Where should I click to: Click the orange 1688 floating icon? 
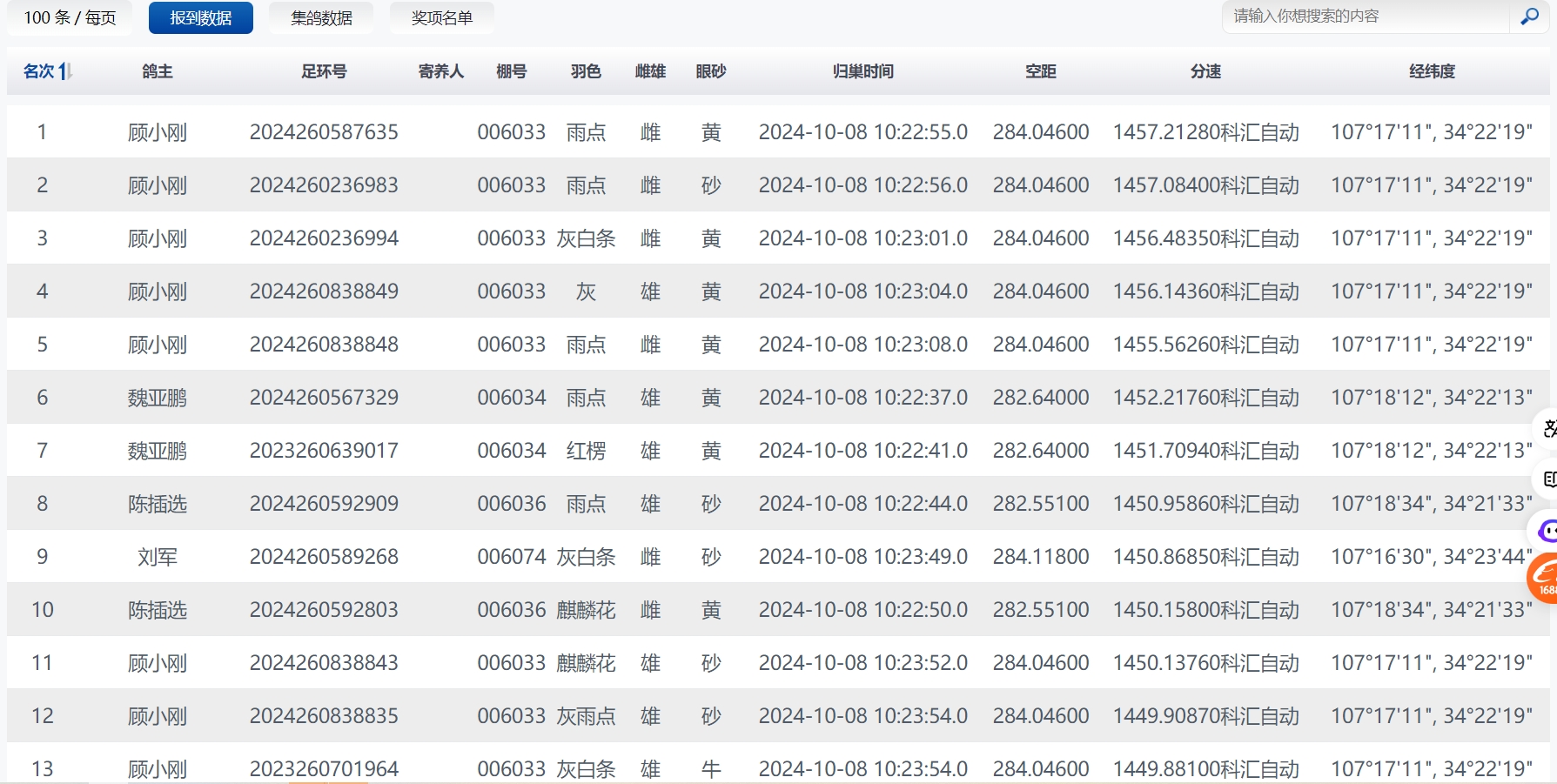click(x=1544, y=578)
